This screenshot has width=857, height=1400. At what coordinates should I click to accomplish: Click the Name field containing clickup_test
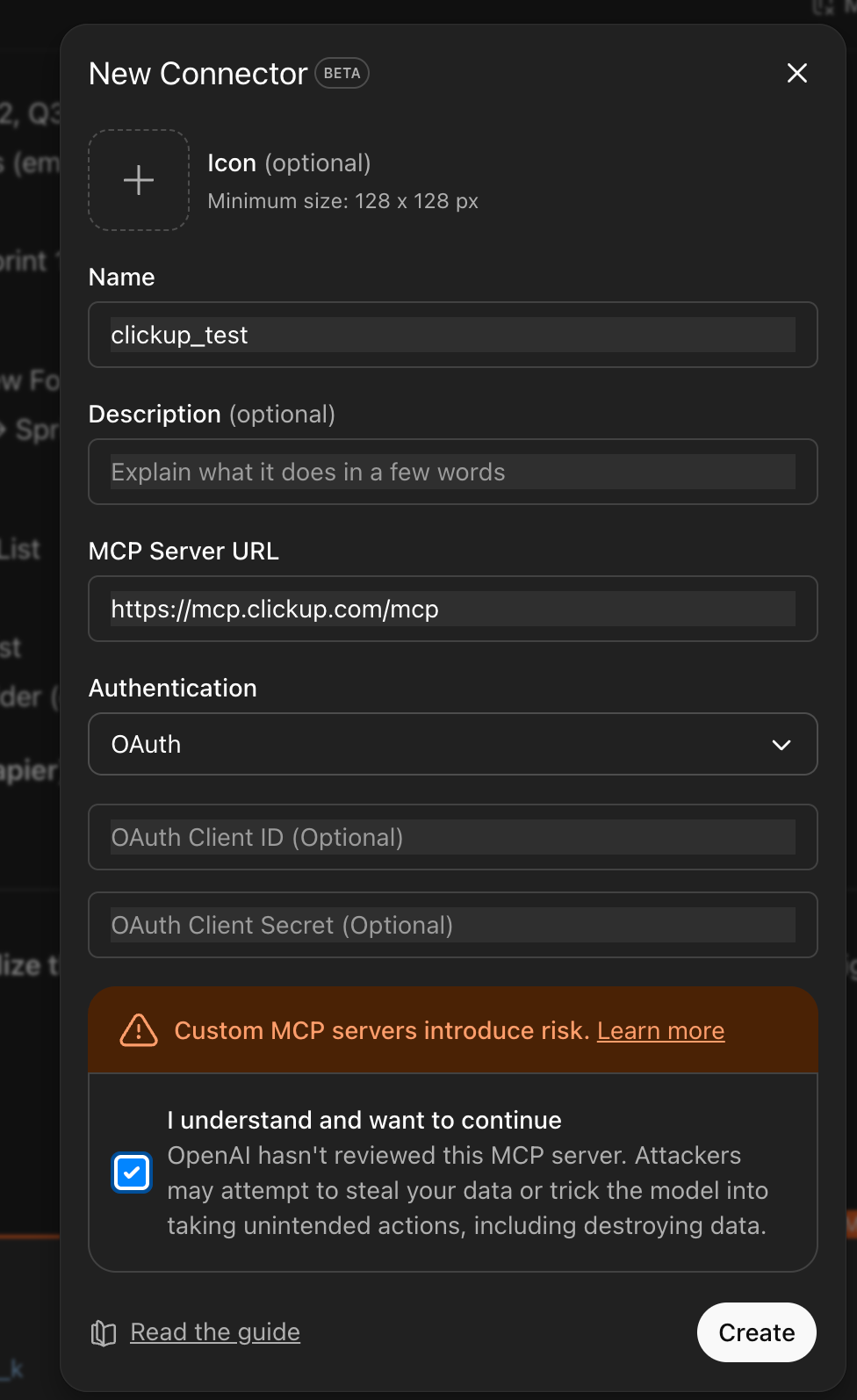coord(453,335)
